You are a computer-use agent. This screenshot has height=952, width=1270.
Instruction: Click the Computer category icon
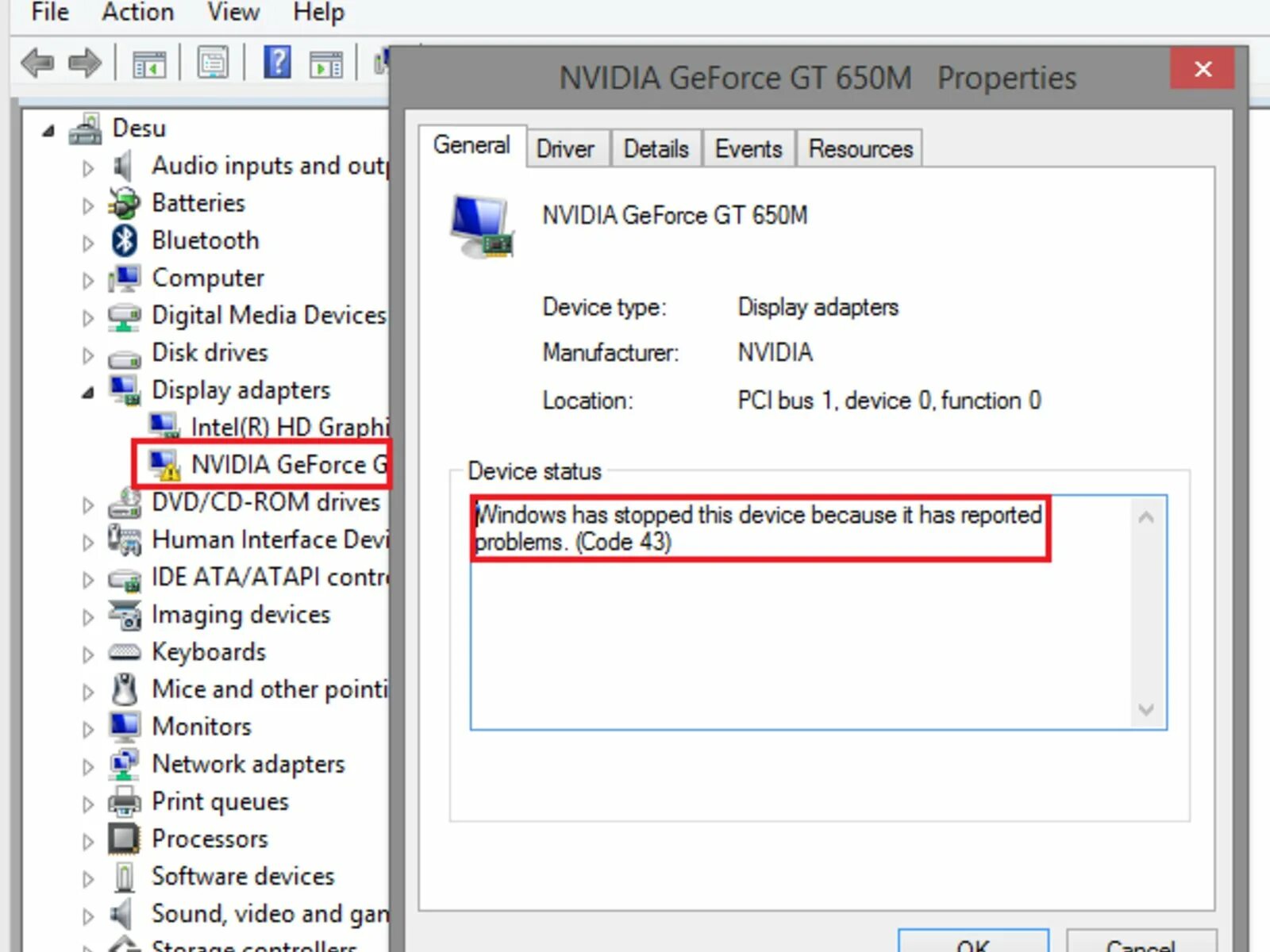[x=125, y=278]
